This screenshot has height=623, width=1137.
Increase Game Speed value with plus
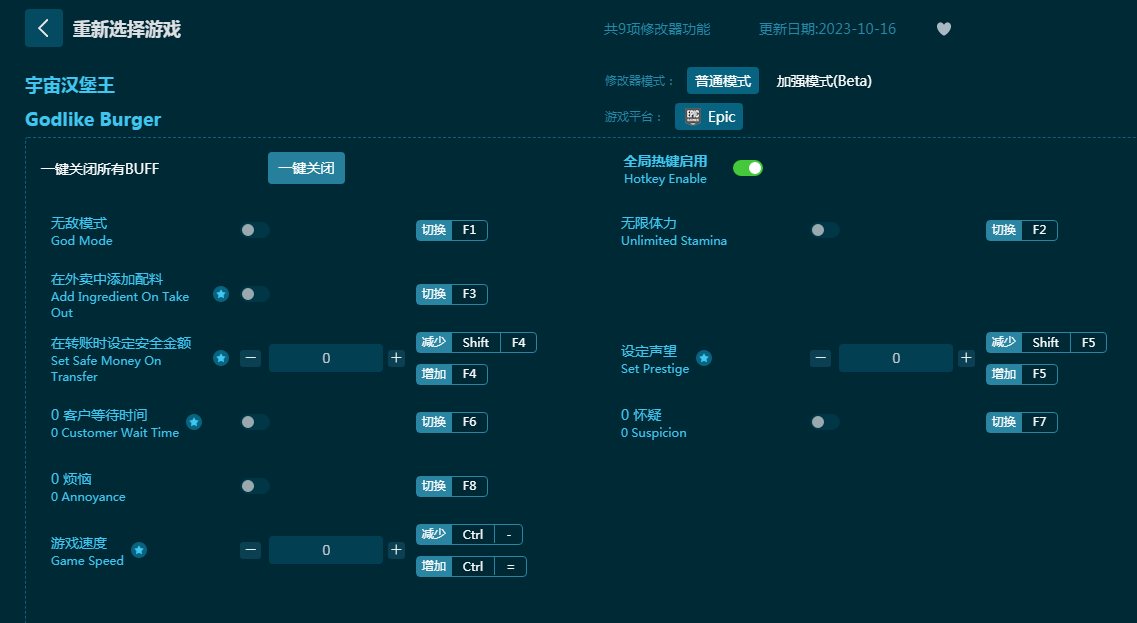click(396, 550)
